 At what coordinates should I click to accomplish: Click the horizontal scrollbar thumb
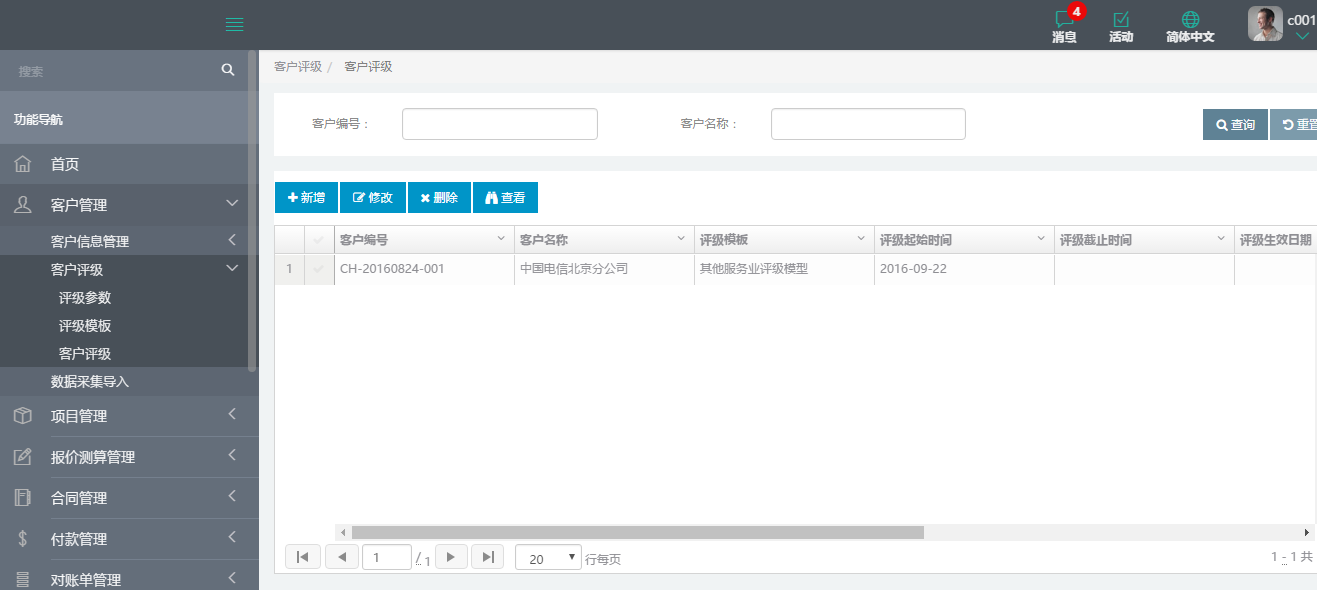pos(638,533)
